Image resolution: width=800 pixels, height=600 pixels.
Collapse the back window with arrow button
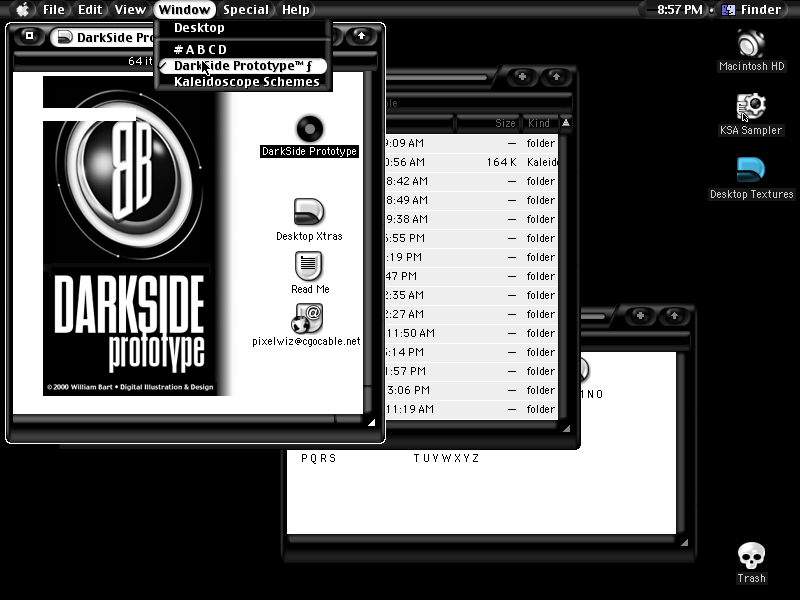674,316
